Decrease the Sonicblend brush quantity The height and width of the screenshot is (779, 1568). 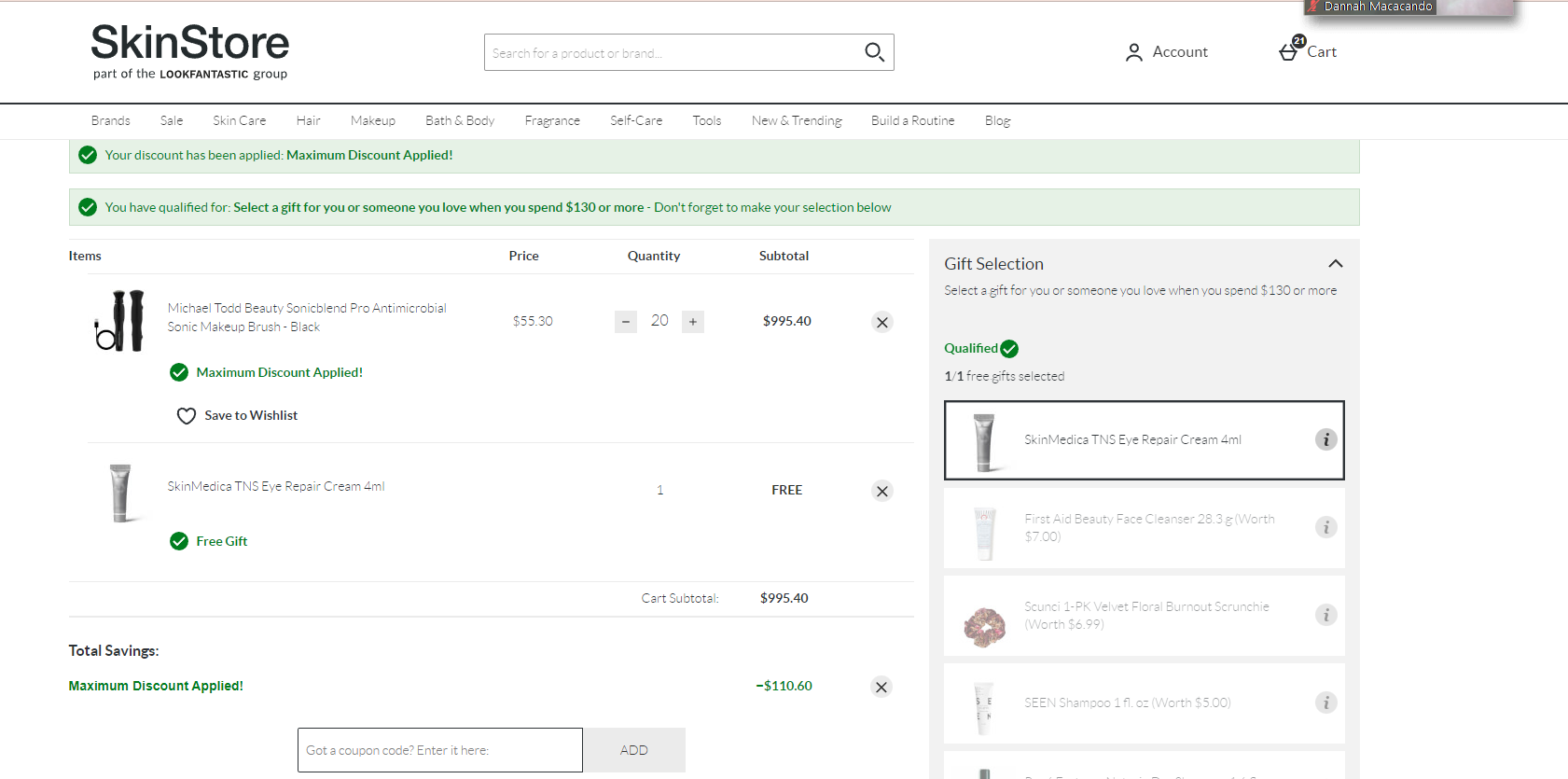[626, 322]
